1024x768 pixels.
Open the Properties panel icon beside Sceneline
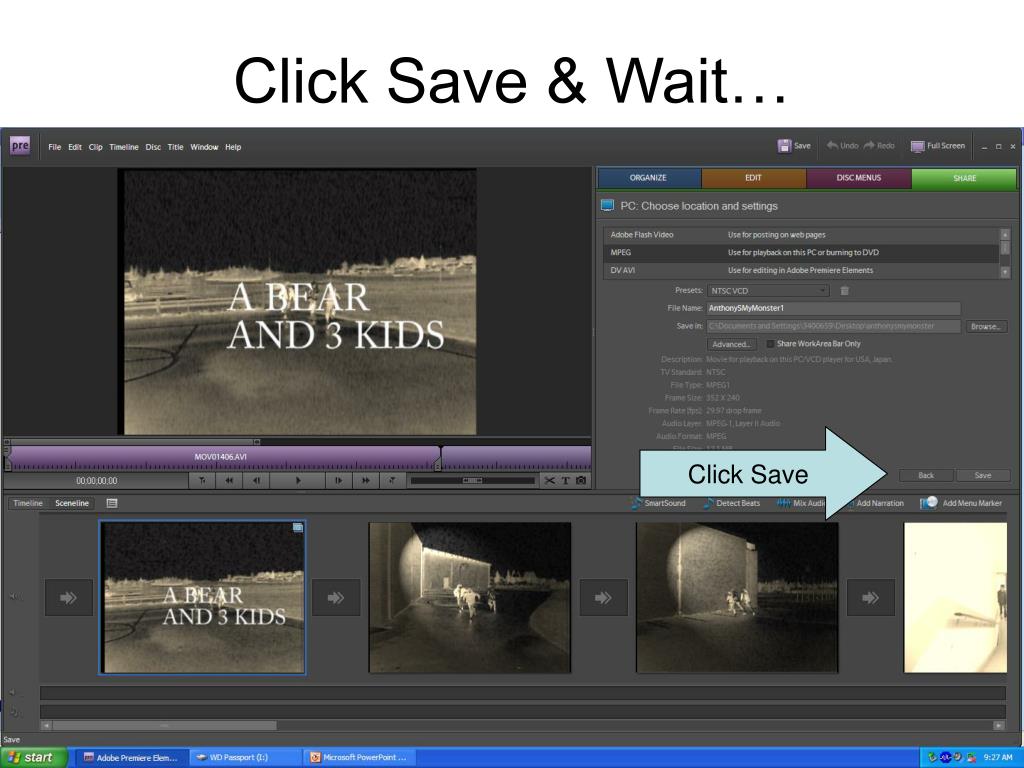112,503
